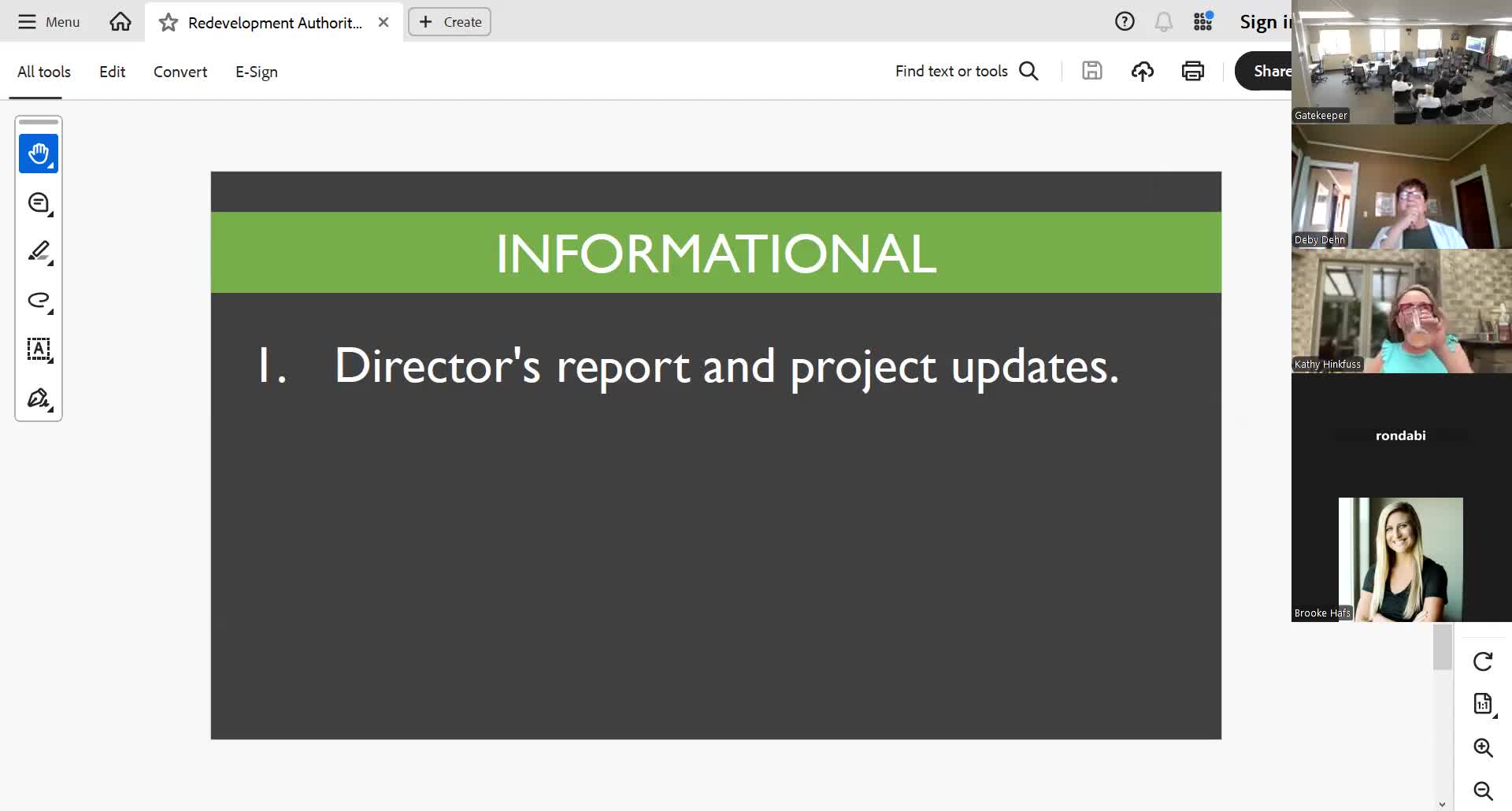The height and width of the screenshot is (811, 1512).
Task: Click the Home icon
Action: point(120,22)
